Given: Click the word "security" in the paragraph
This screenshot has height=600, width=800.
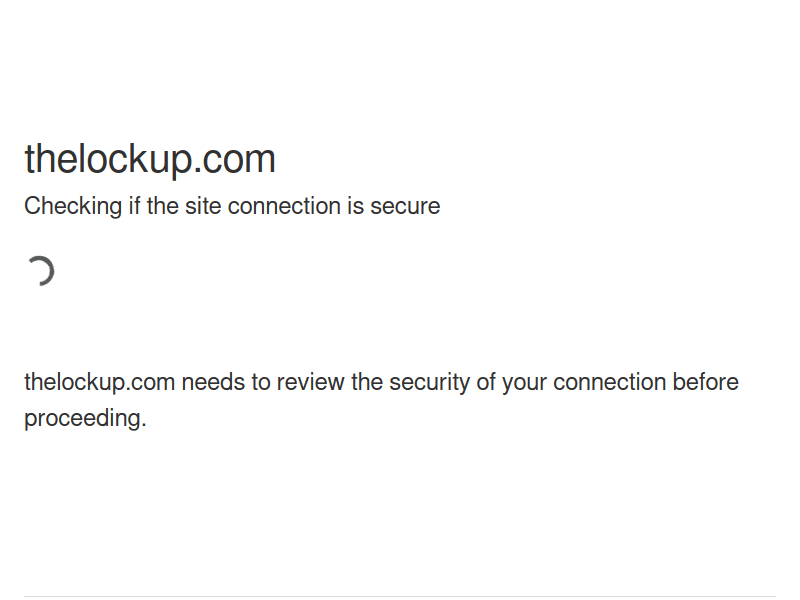Looking at the screenshot, I should pos(429,383).
